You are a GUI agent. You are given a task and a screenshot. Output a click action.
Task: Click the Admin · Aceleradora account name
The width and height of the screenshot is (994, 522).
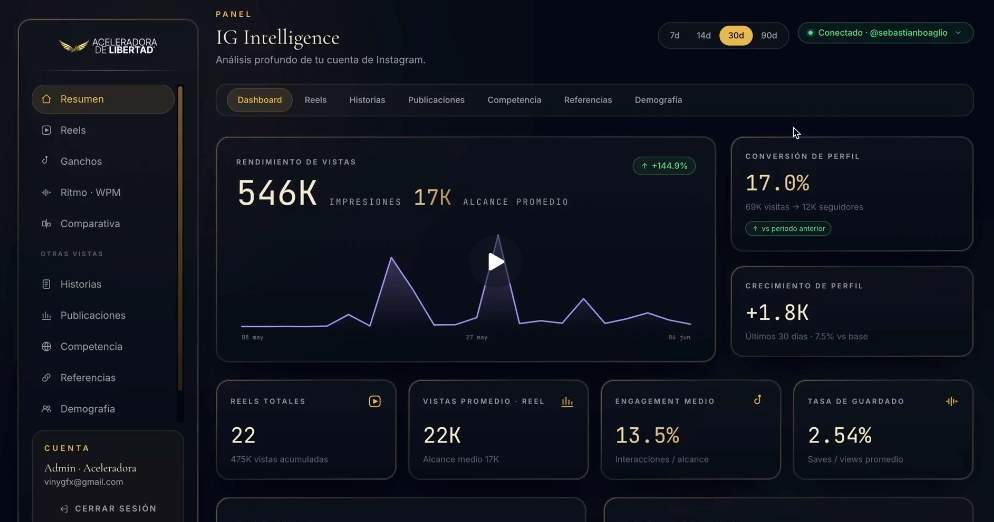coord(90,468)
